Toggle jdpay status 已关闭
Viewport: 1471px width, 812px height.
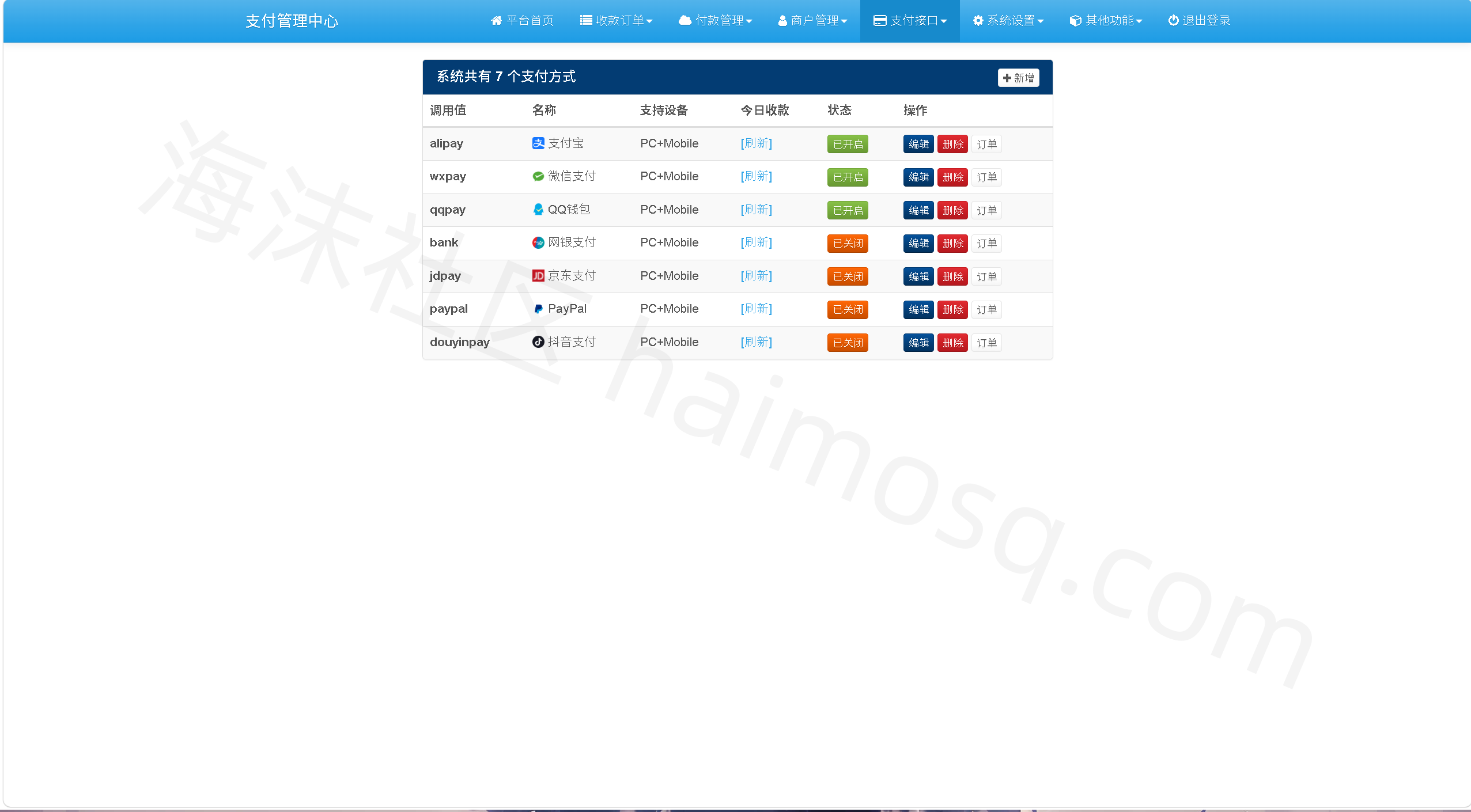848,276
